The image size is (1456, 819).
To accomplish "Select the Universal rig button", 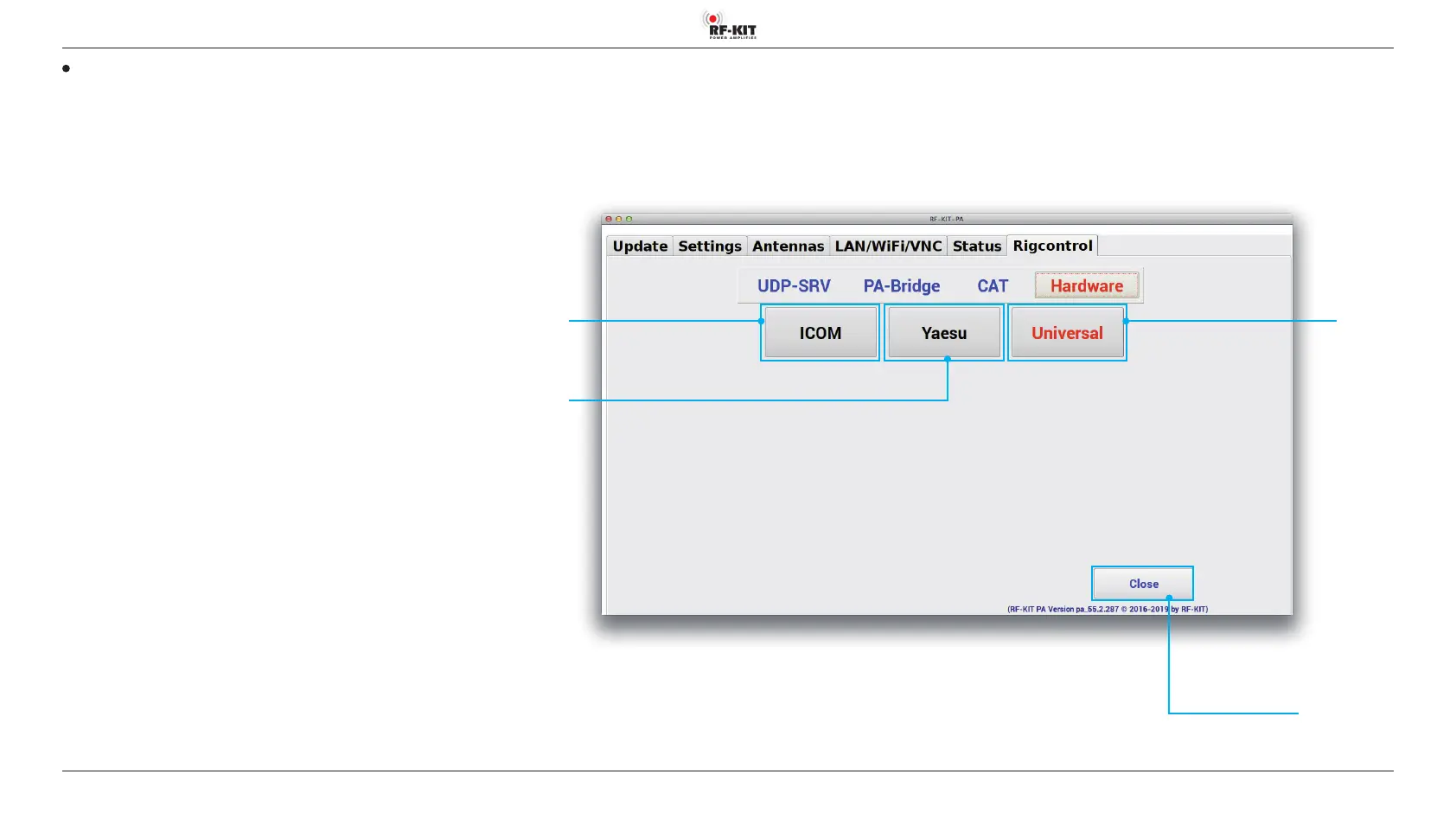I will (1068, 333).
